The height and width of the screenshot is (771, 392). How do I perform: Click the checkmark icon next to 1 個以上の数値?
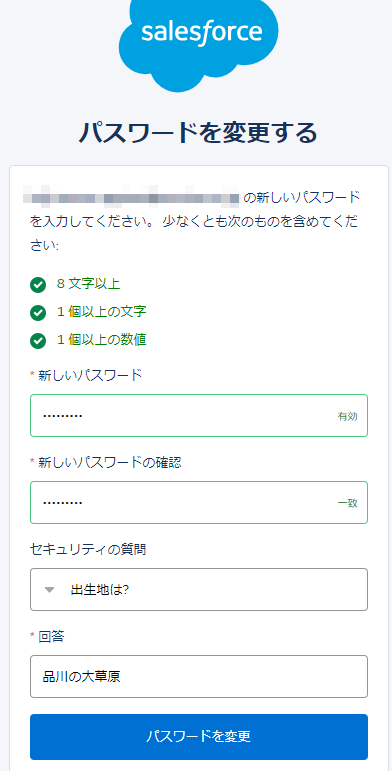(38, 341)
